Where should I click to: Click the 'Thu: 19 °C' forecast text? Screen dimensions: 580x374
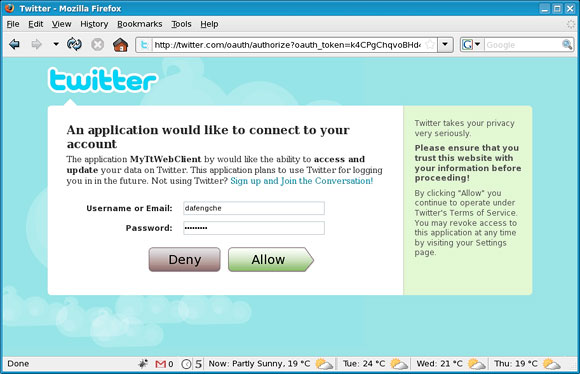pos(516,364)
